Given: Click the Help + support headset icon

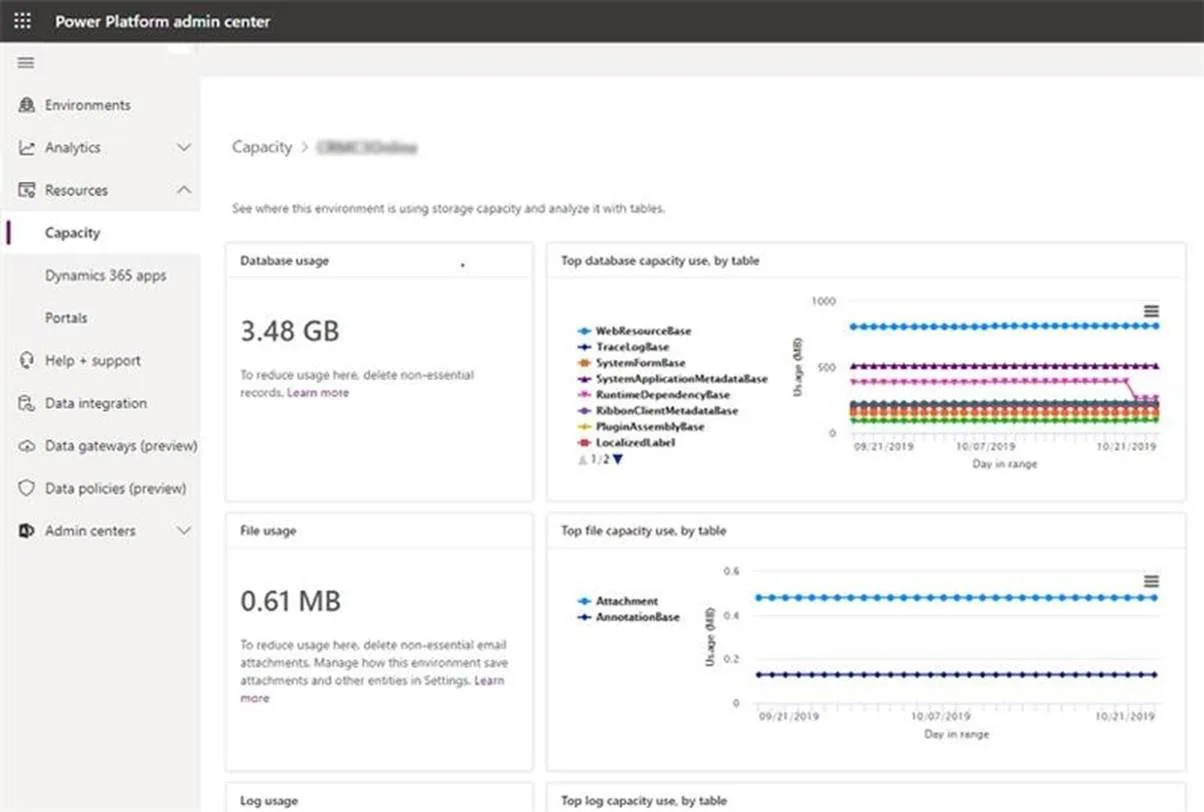Looking at the screenshot, I should tap(26, 361).
